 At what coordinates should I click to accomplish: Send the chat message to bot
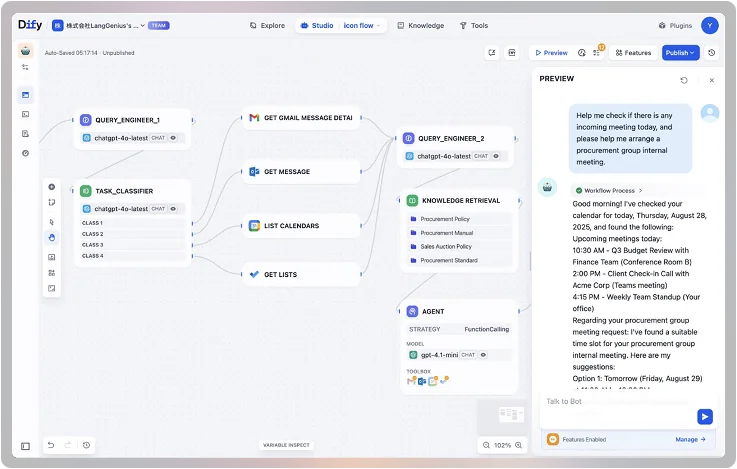tap(705, 416)
